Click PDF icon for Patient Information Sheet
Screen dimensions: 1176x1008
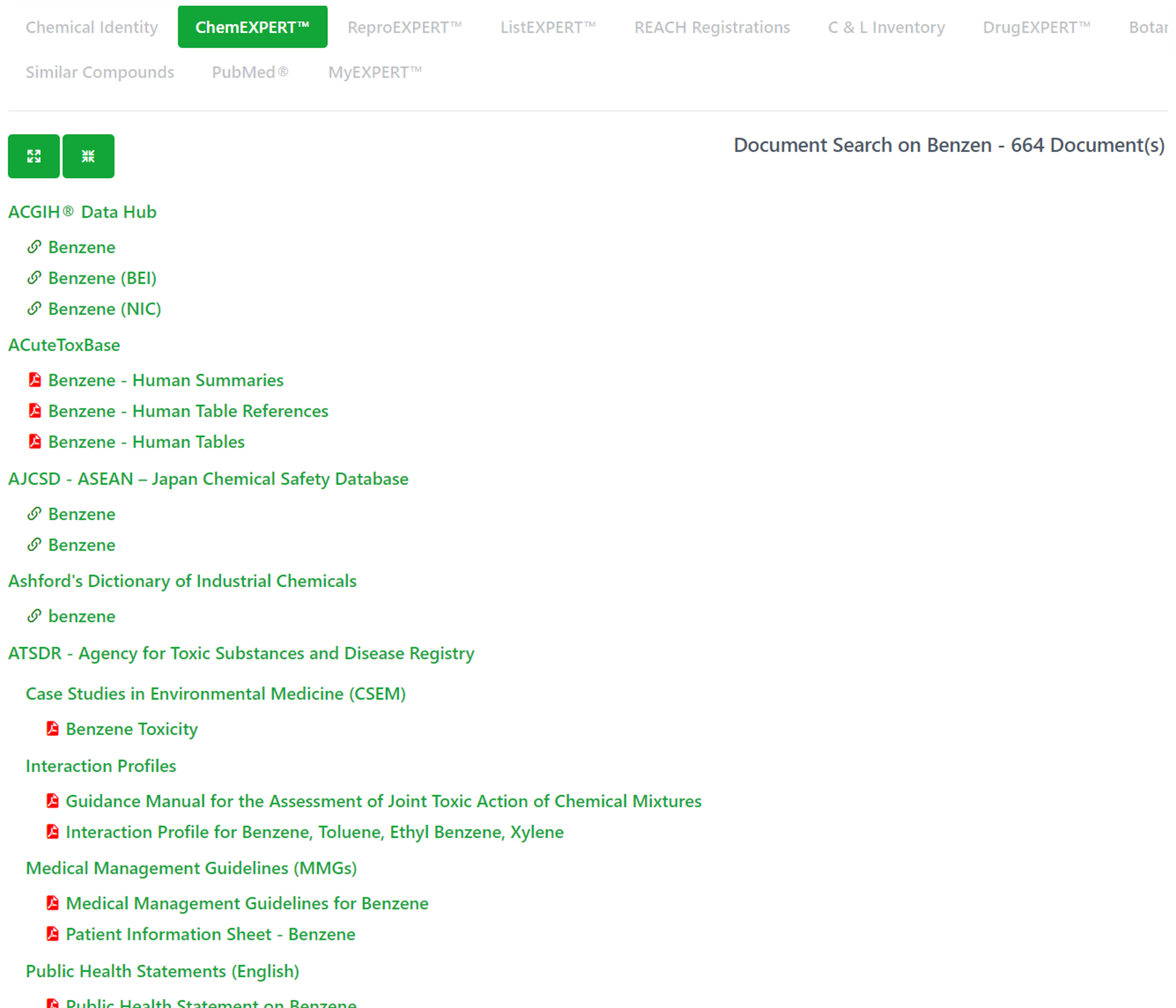52,933
